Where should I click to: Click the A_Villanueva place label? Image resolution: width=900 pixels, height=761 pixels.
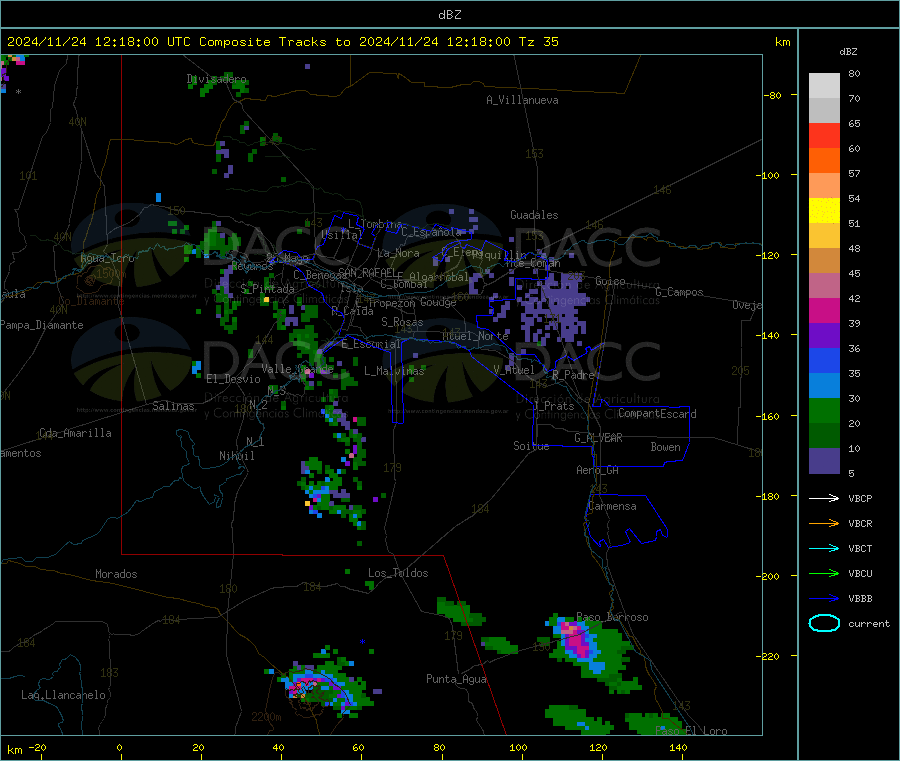[522, 100]
